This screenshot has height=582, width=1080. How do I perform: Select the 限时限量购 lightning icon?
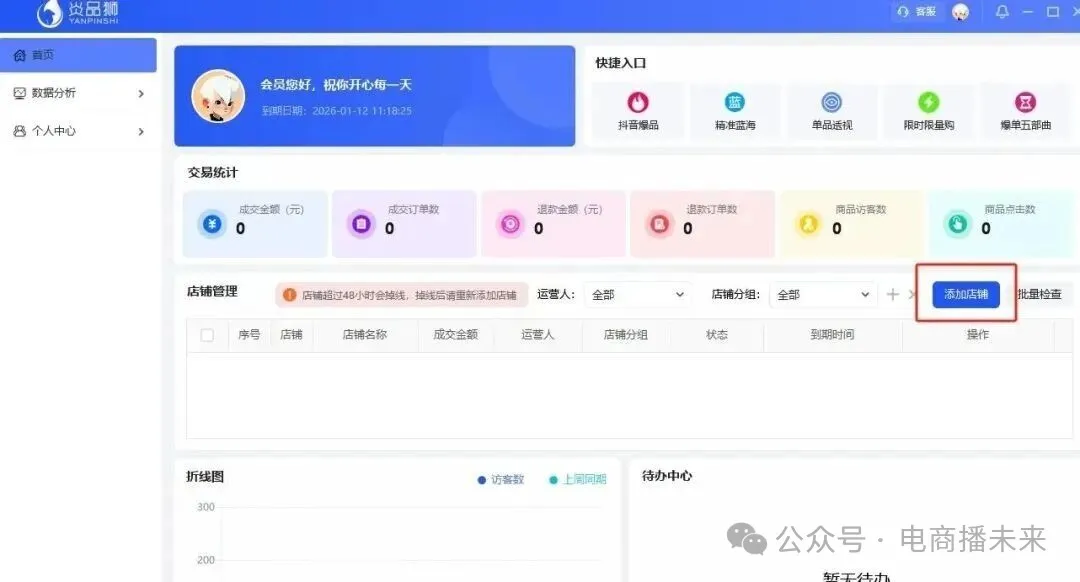point(929,103)
